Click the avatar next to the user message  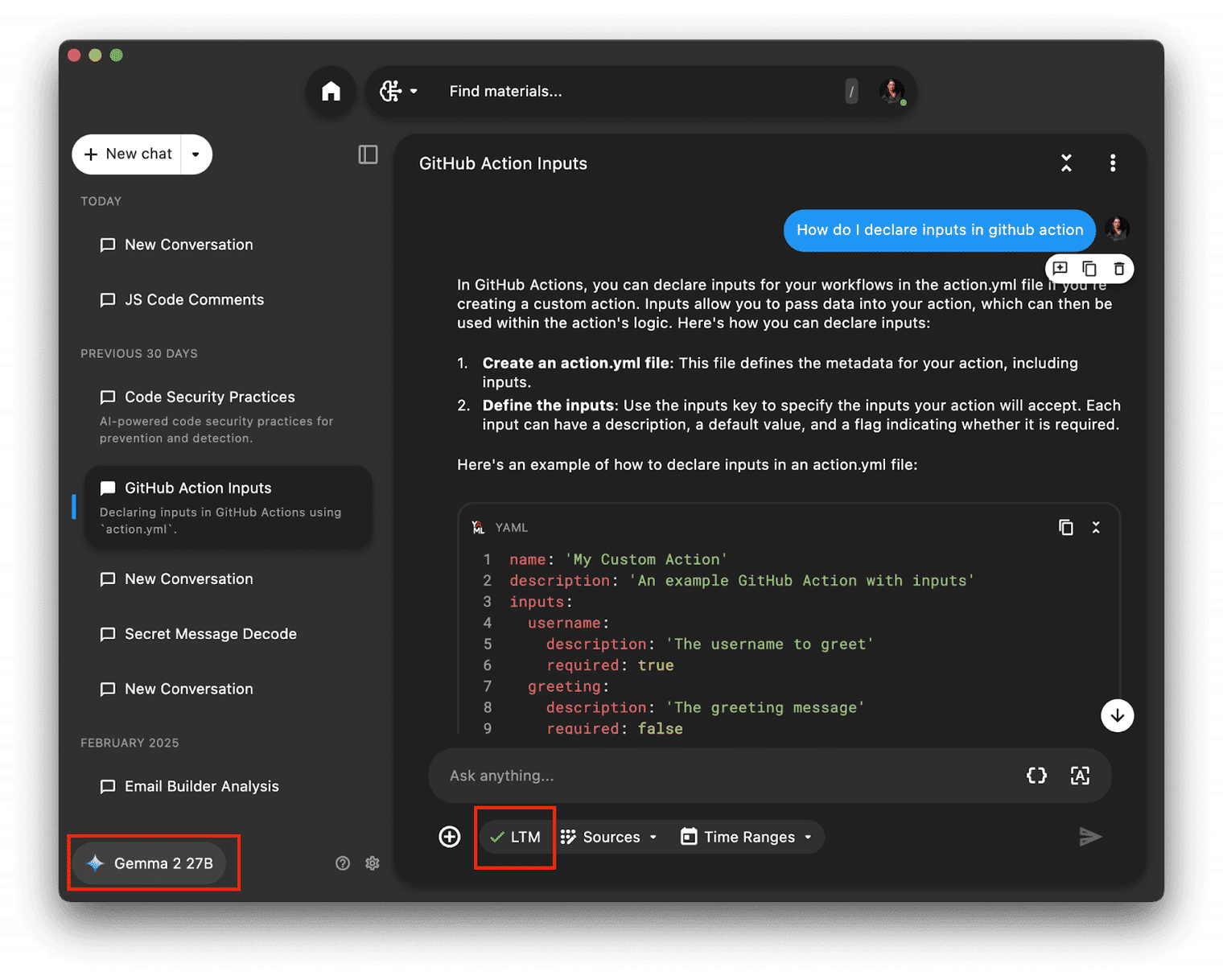(x=1117, y=229)
